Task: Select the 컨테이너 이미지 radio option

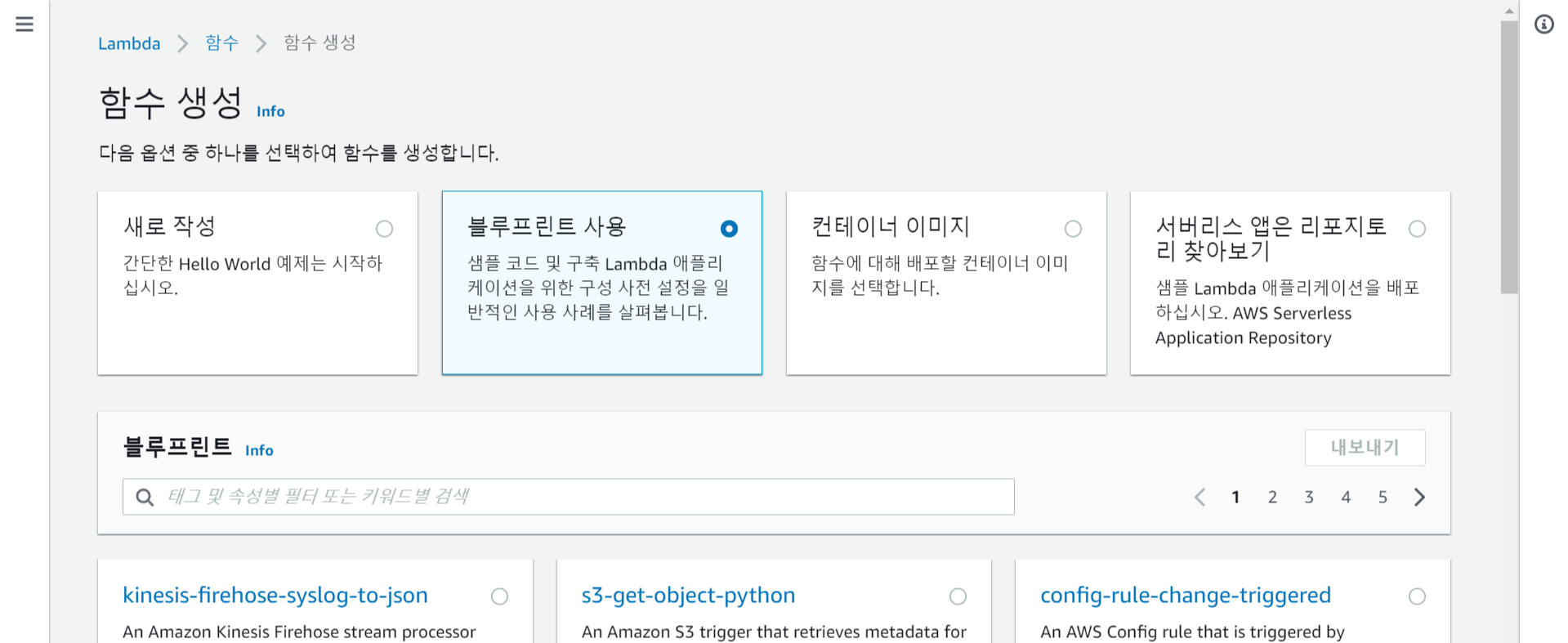Action: tap(1073, 229)
